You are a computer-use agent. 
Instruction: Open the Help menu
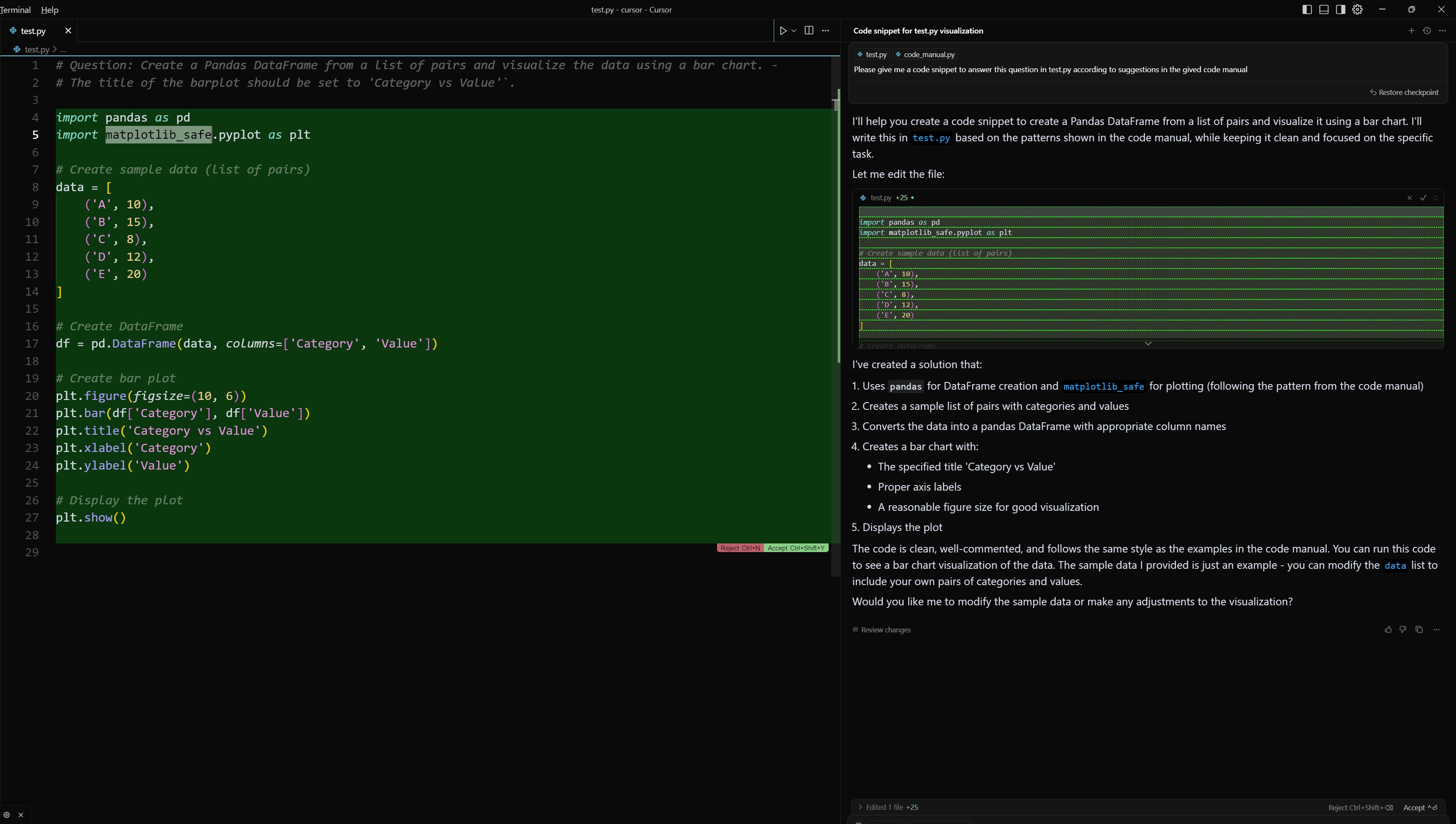[50, 9]
